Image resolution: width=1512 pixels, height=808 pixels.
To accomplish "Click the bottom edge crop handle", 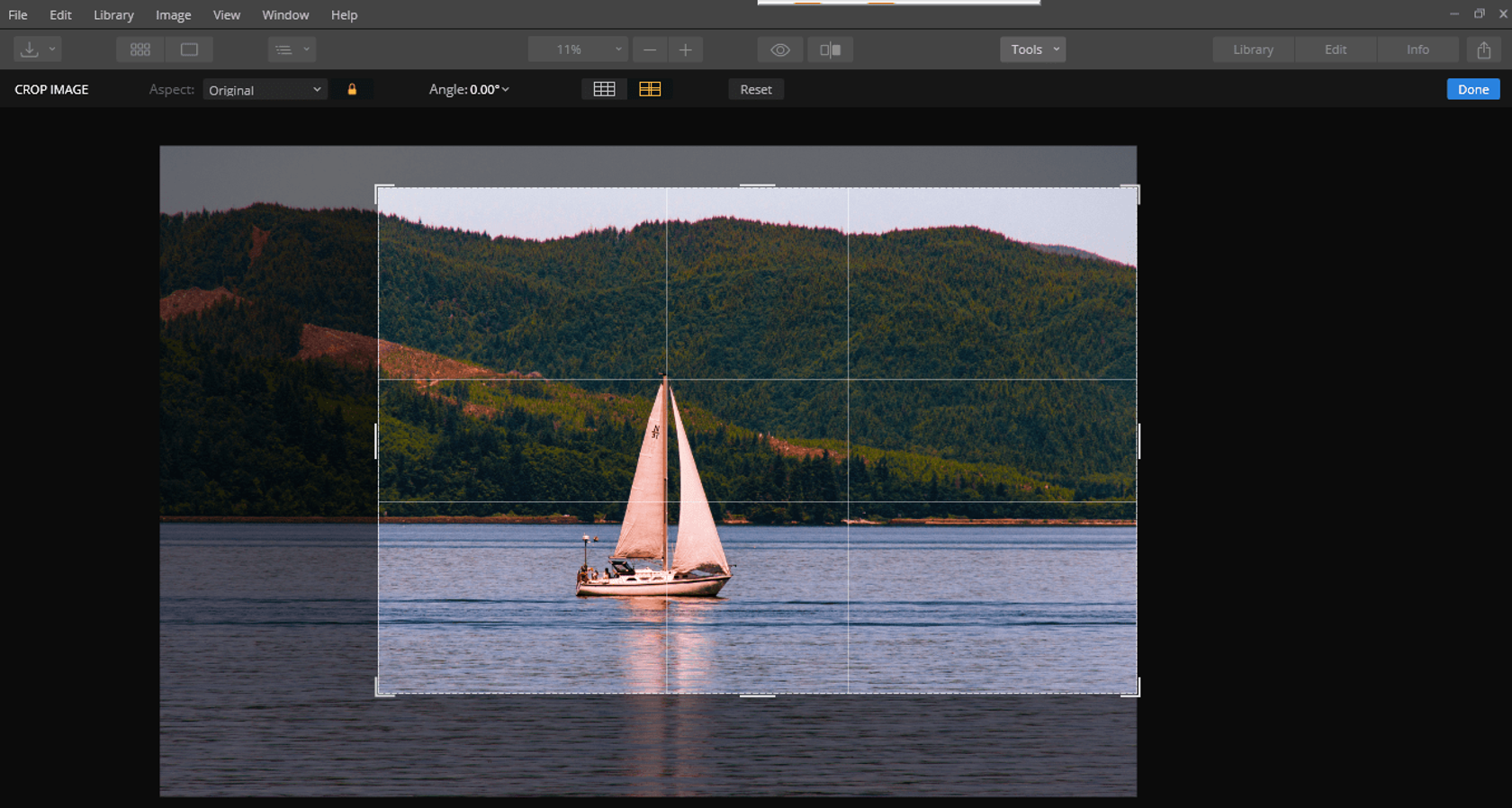I will pos(757,695).
